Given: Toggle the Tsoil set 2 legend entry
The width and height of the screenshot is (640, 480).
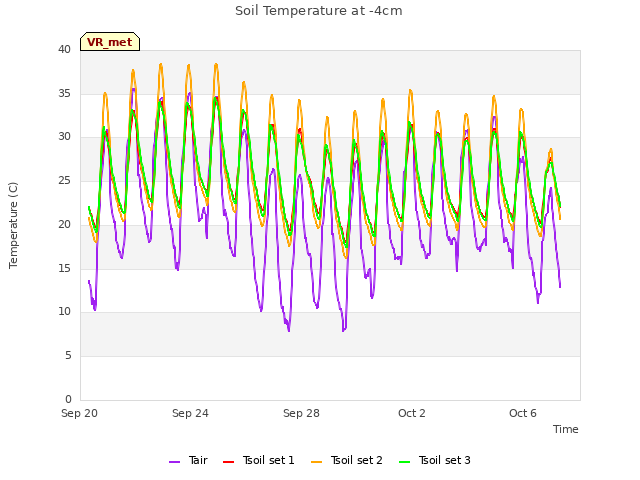Looking at the screenshot, I should [347, 460].
